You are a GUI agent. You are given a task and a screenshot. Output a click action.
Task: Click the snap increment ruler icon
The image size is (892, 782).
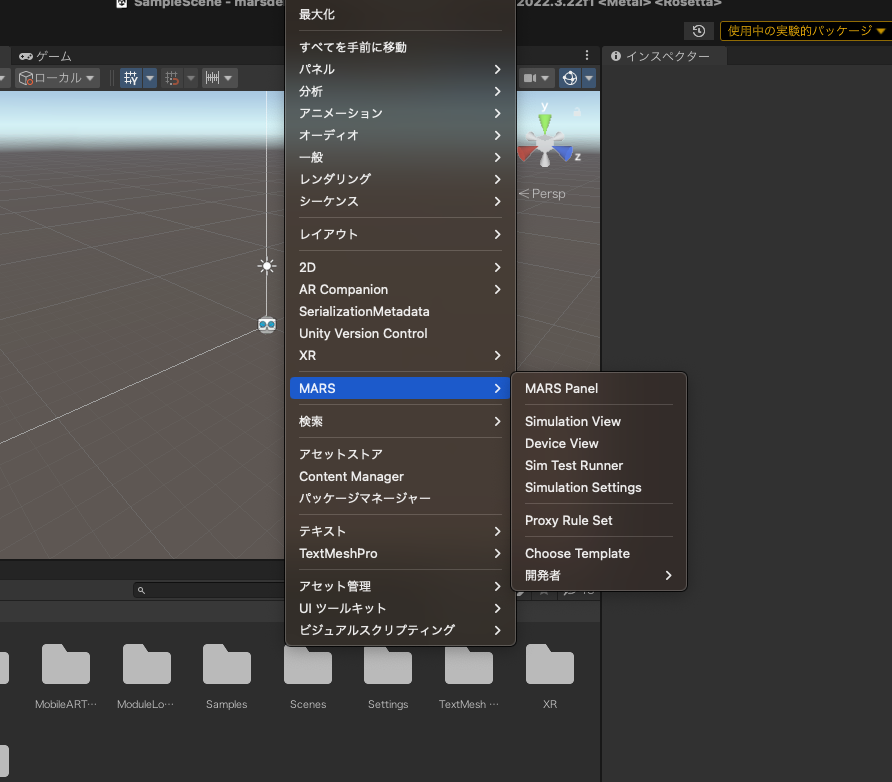[212, 78]
